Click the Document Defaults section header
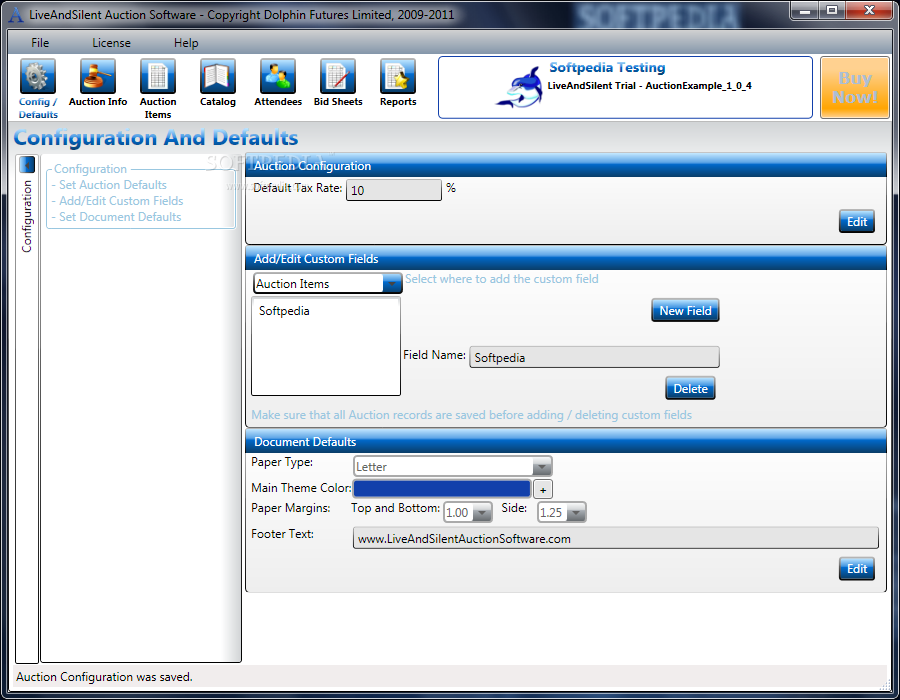This screenshot has width=900, height=700. coord(566,442)
